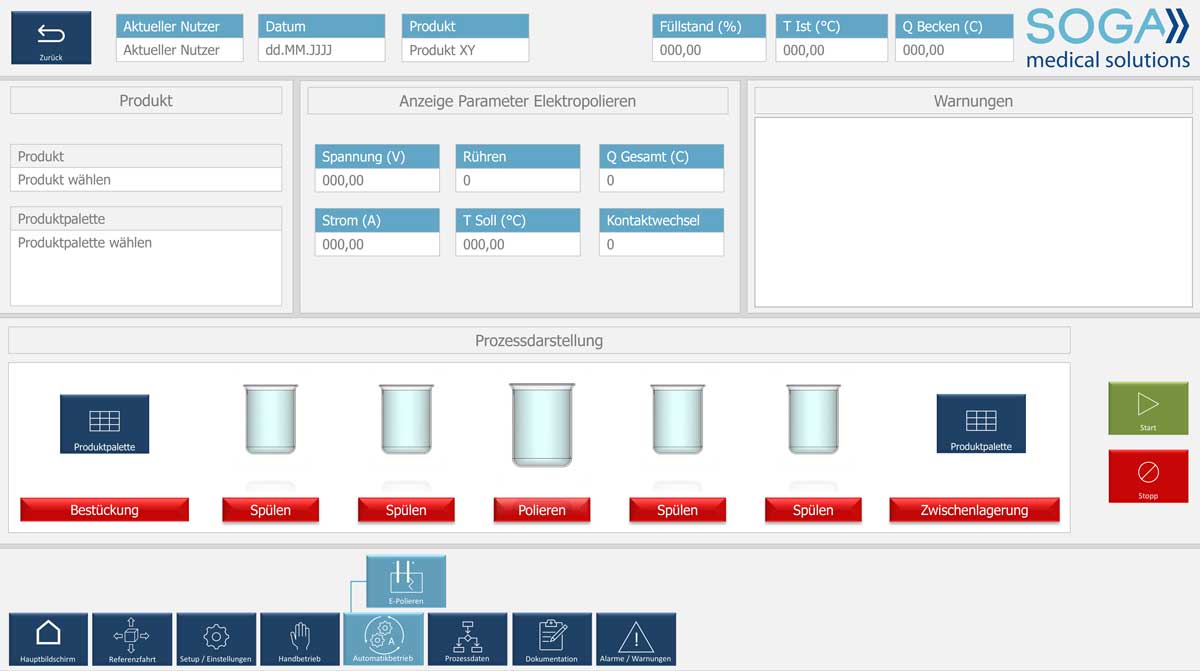Viewport: 1200px width, 671px height.
Task: Select the E-Polieren submenu tile
Action: click(x=406, y=581)
